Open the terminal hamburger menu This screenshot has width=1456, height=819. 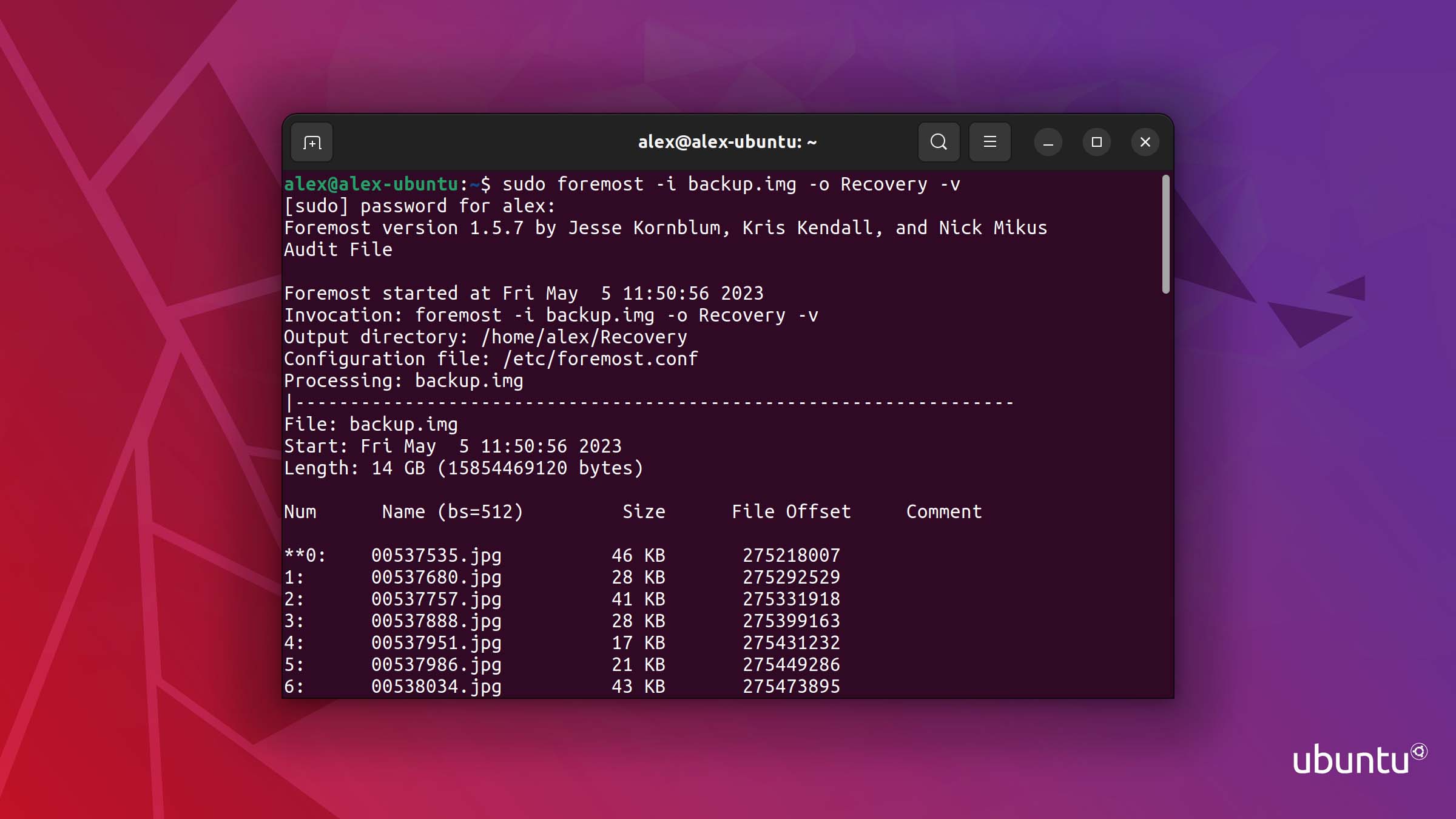(x=989, y=142)
